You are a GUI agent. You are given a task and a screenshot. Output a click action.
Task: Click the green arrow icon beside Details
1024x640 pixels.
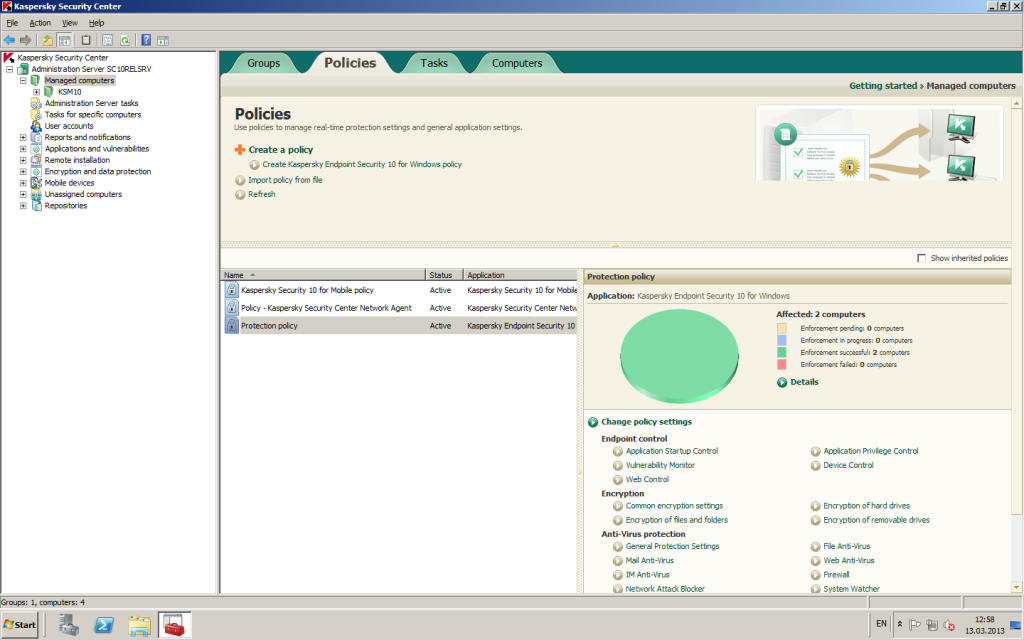[x=782, y=382]
